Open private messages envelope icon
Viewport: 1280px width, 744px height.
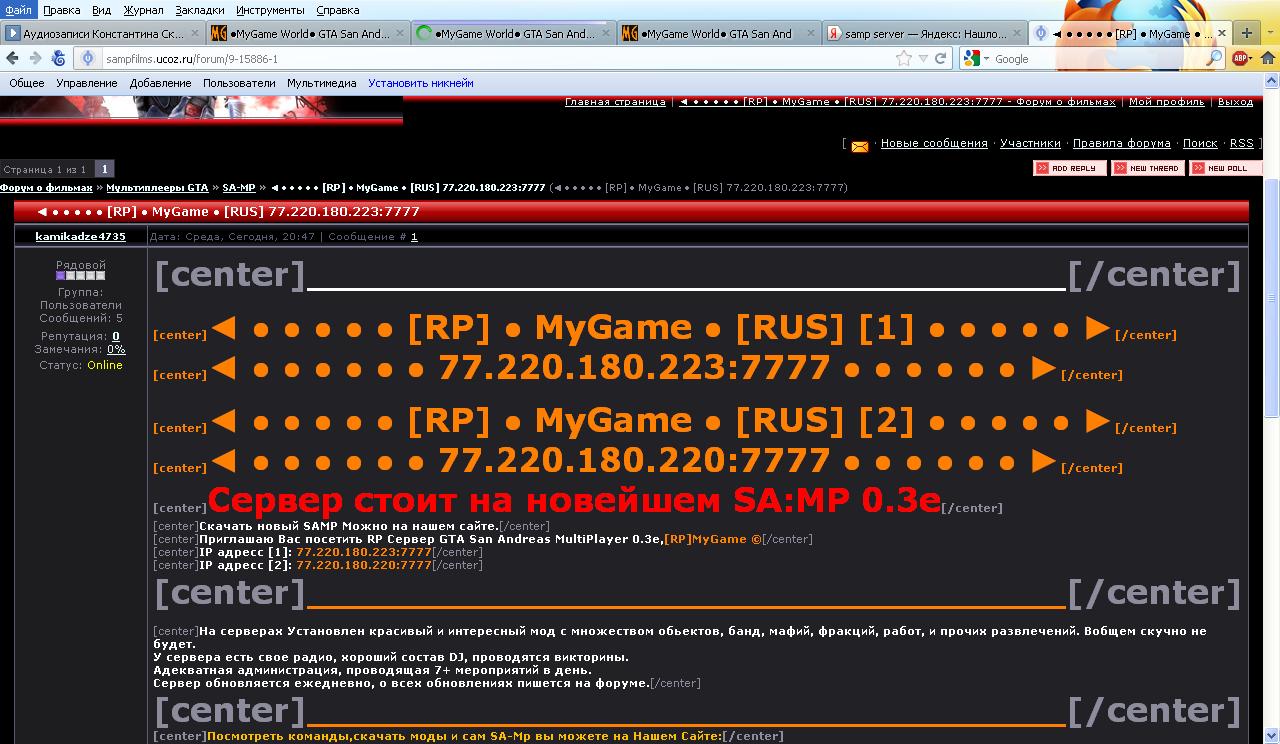859,146
